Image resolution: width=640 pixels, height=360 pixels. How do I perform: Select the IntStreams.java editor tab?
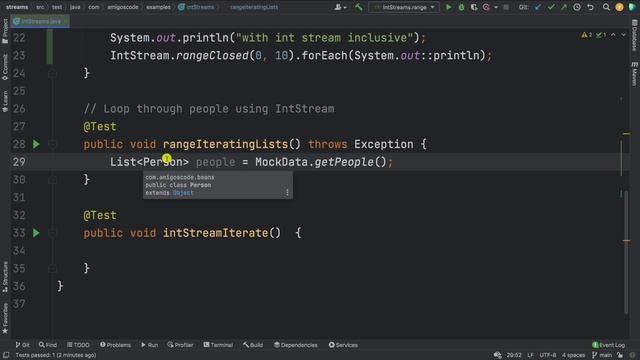[40, 21]
